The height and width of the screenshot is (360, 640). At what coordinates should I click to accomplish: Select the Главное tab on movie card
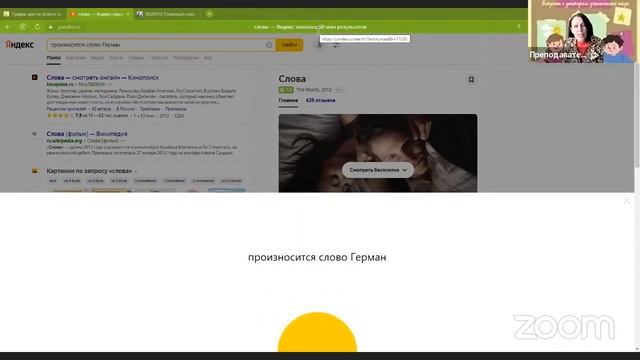pyautogui.click(x=288, y=100)
